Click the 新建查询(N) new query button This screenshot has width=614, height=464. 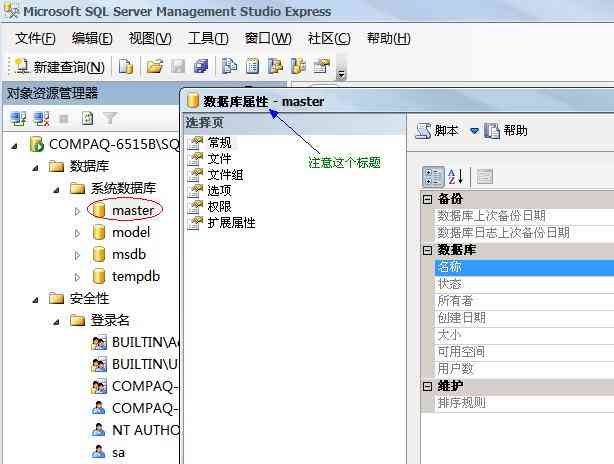(x=60, y=67)
